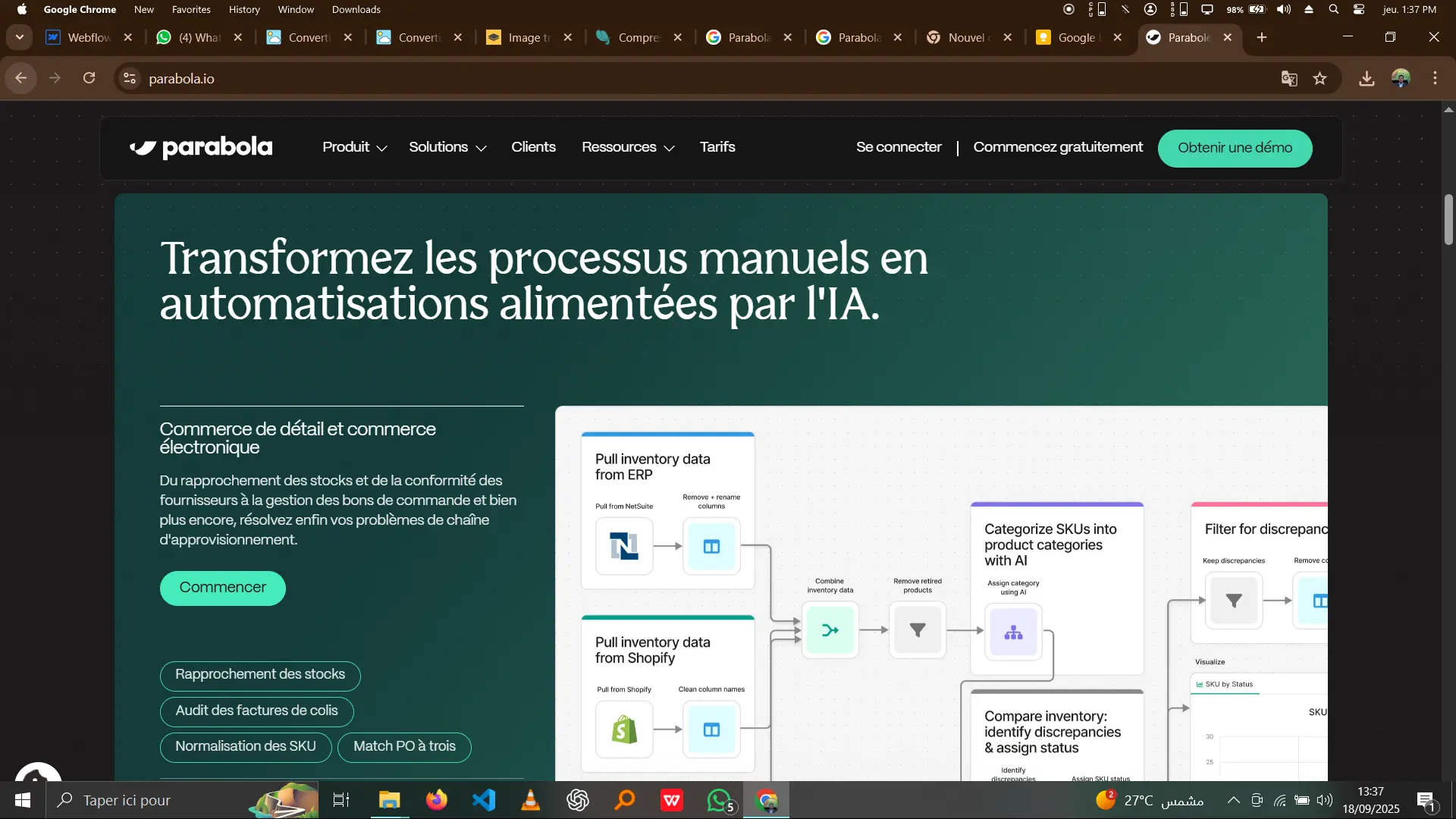This screenshot has width=1456, height=819.
Task: Open the Tarifs navigation item
Action: coord(717,147)
